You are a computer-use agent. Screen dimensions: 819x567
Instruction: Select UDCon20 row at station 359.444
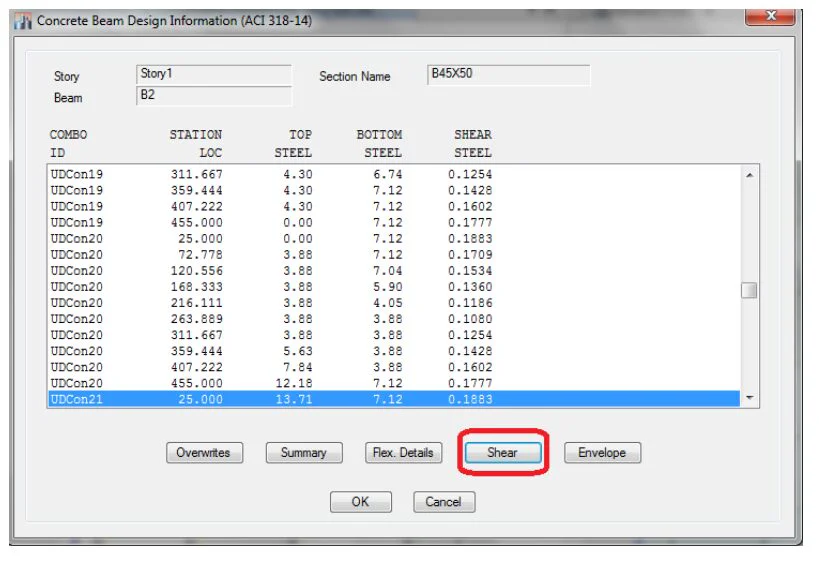tap(394, 351)
